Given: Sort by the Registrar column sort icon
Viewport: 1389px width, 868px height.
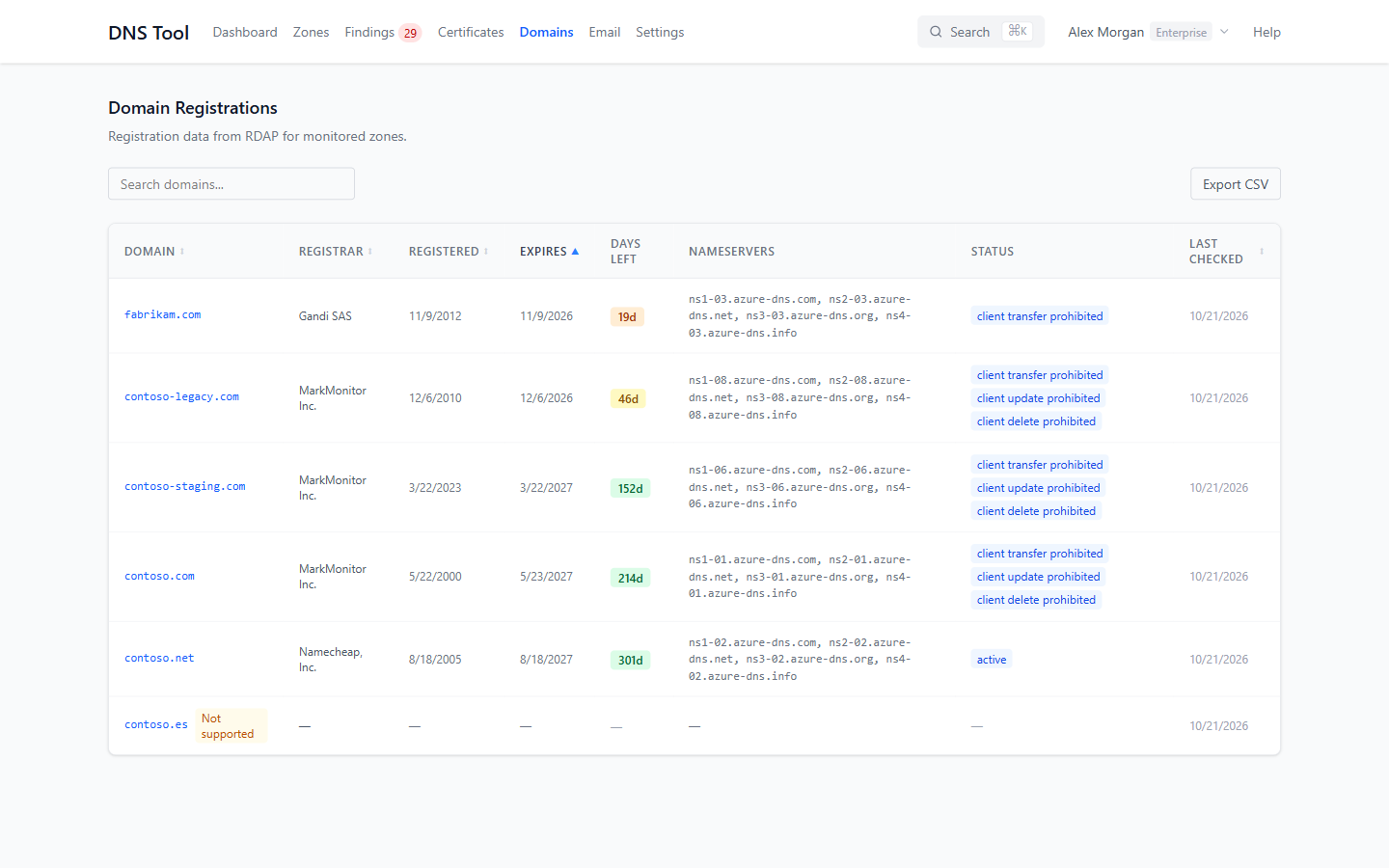Looking at the screenshot, I should coord(370,252).
